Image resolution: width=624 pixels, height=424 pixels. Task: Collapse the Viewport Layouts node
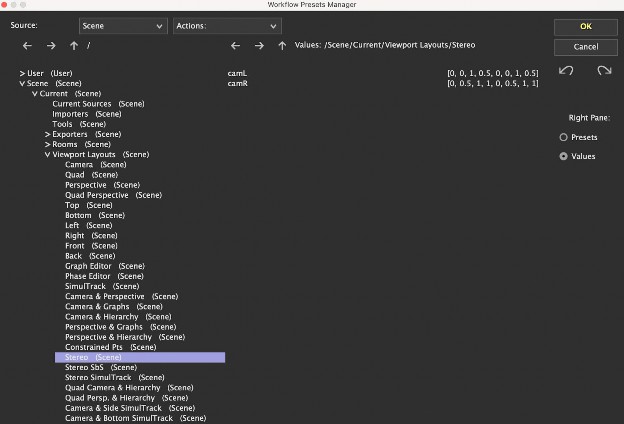(47, 155)
